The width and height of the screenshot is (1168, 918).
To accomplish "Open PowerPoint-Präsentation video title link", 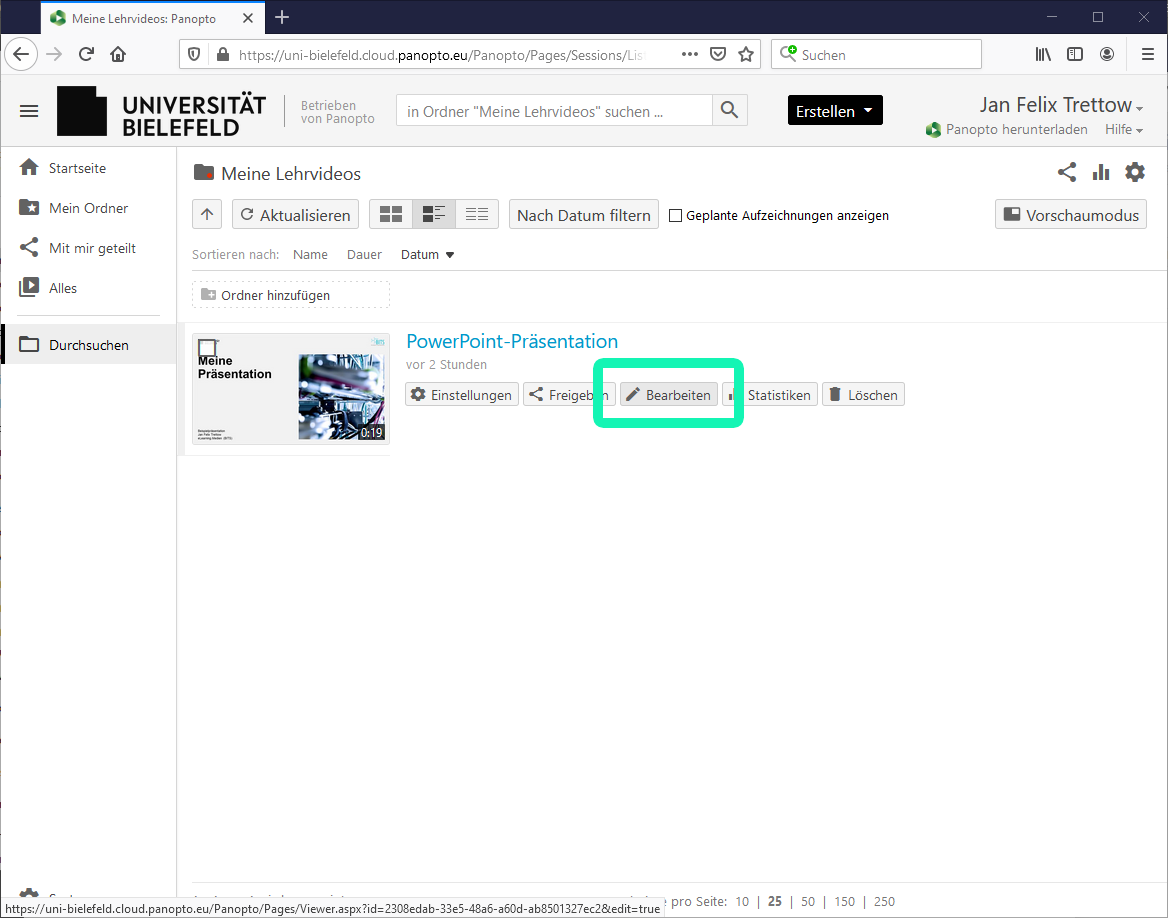I will point(512,341).
